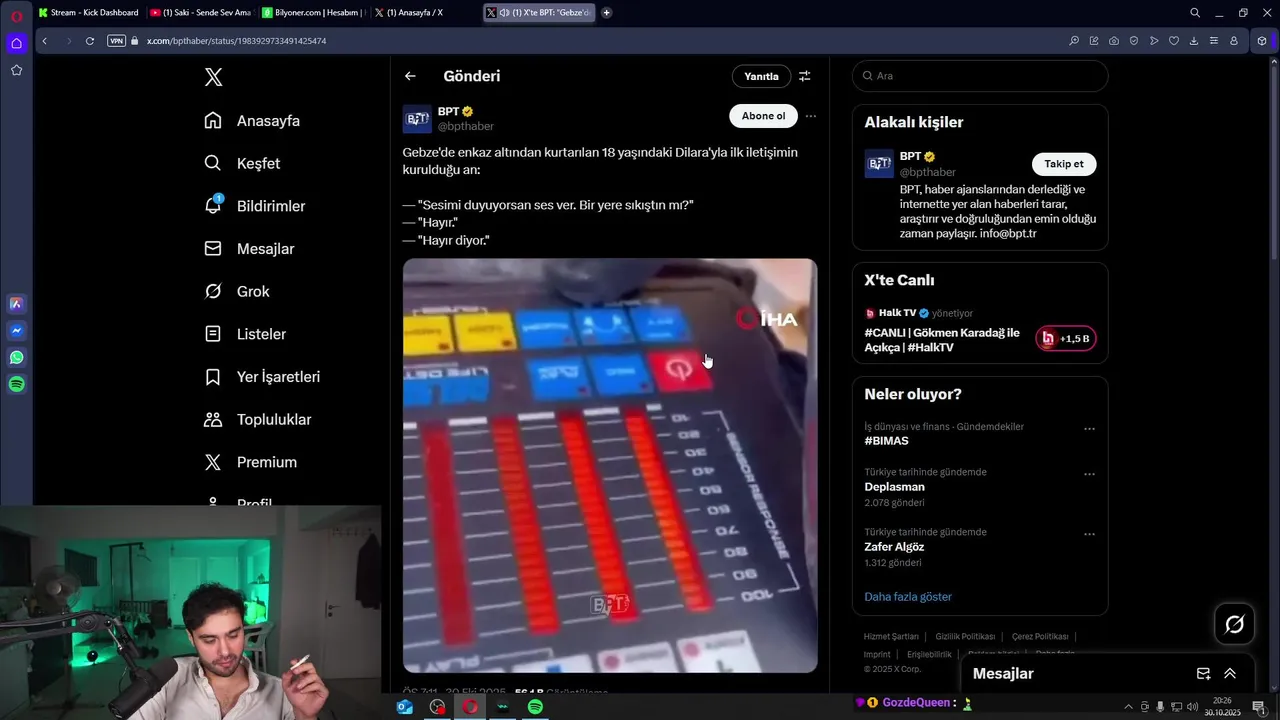Open more options for Zafer Algöz trend
This screenshot has height=720, width=1280.
pos(1089,534)
